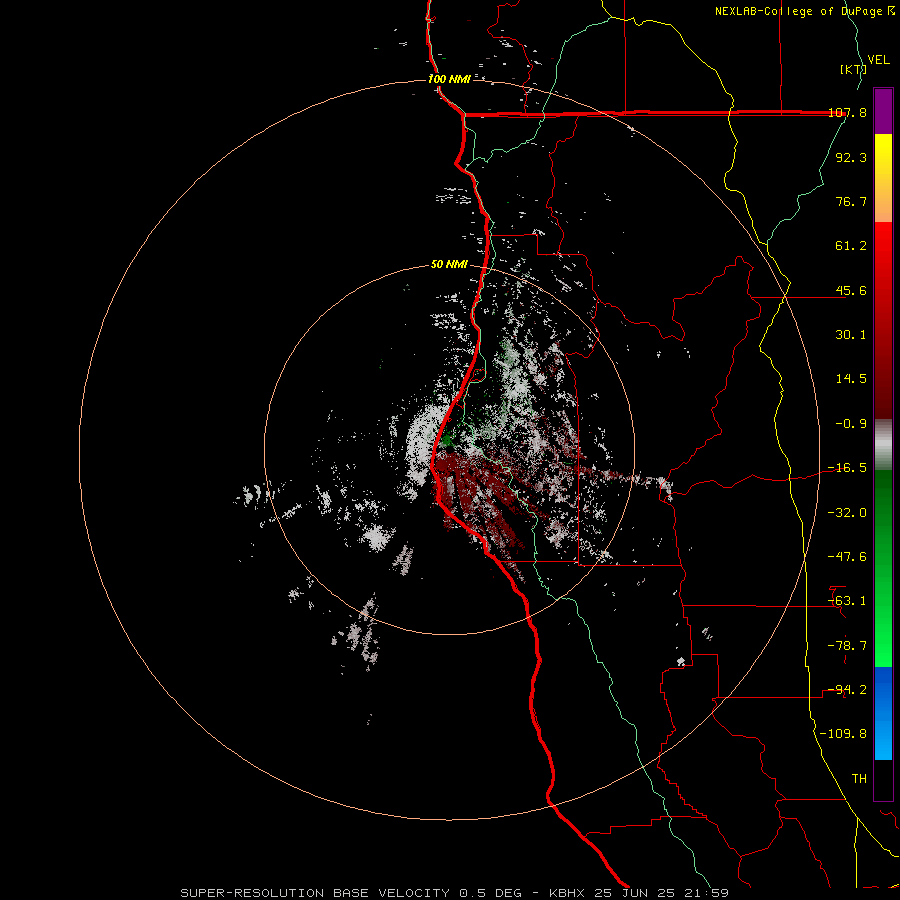The image size is (900, 900).
Task: Click the 92.3 value on the velocity scale
Action: point(851,157)
